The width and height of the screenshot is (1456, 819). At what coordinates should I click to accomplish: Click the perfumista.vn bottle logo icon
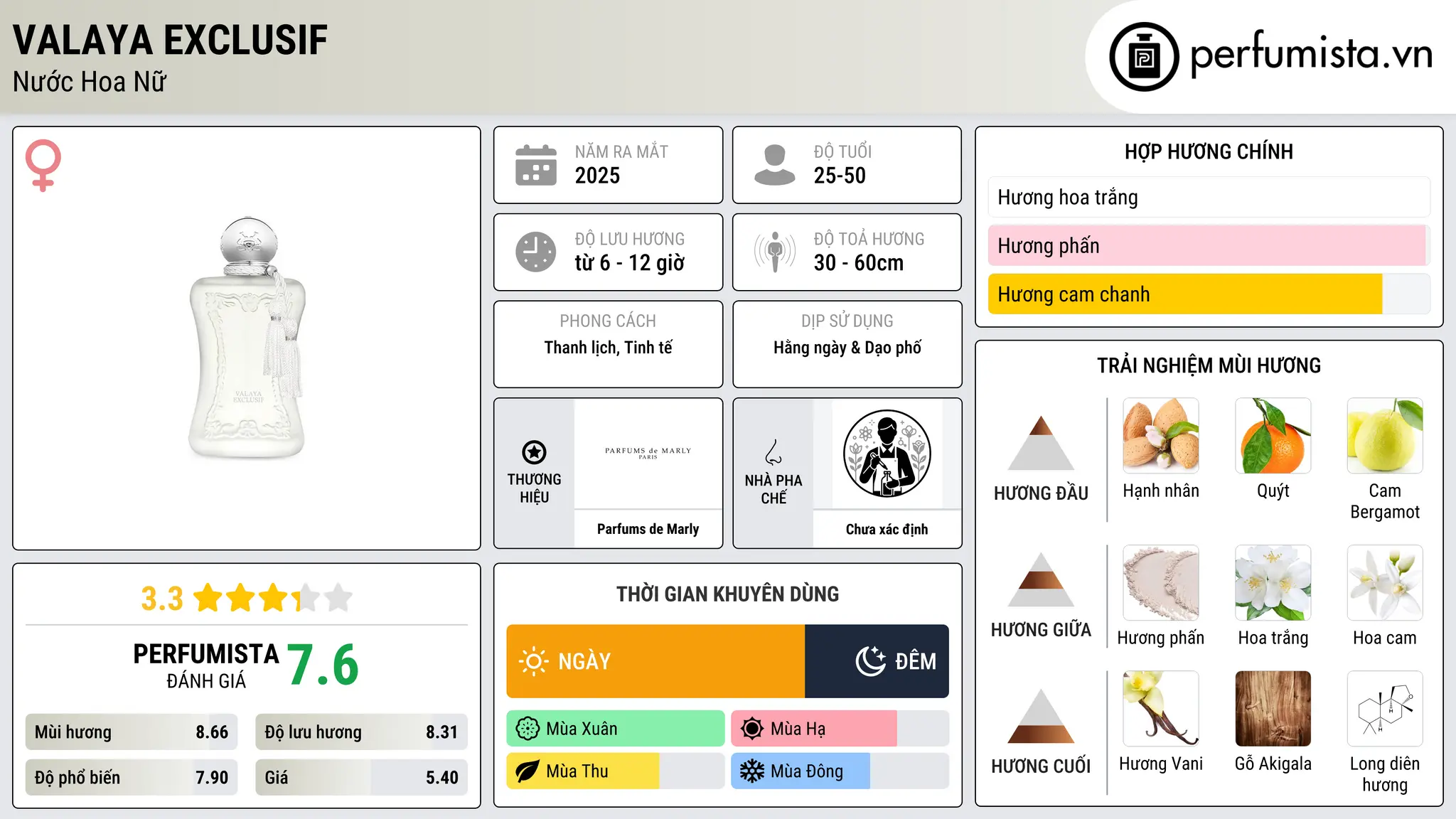click(x=1144, y=57)
